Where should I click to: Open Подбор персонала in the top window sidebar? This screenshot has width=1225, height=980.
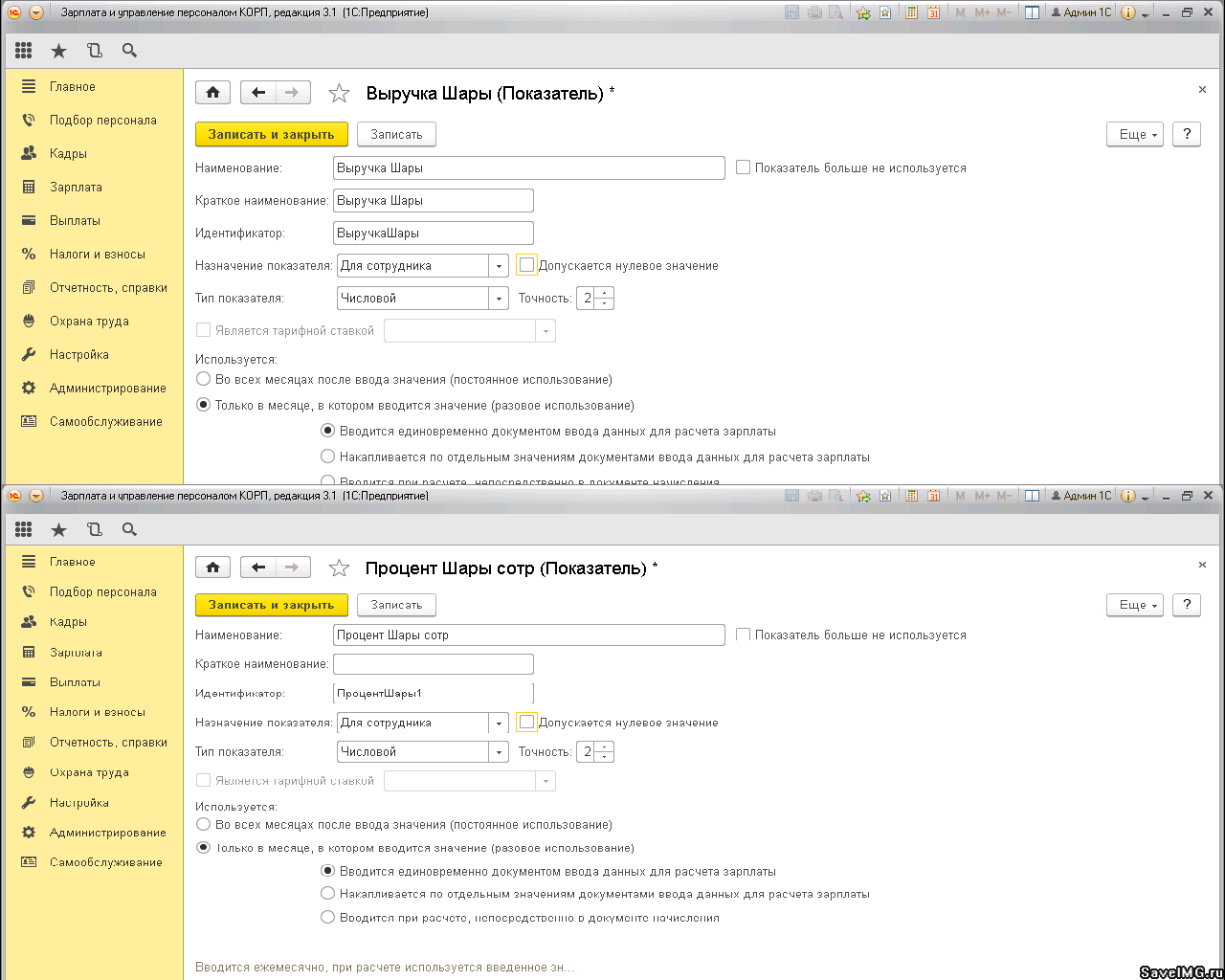pos(102,120)
